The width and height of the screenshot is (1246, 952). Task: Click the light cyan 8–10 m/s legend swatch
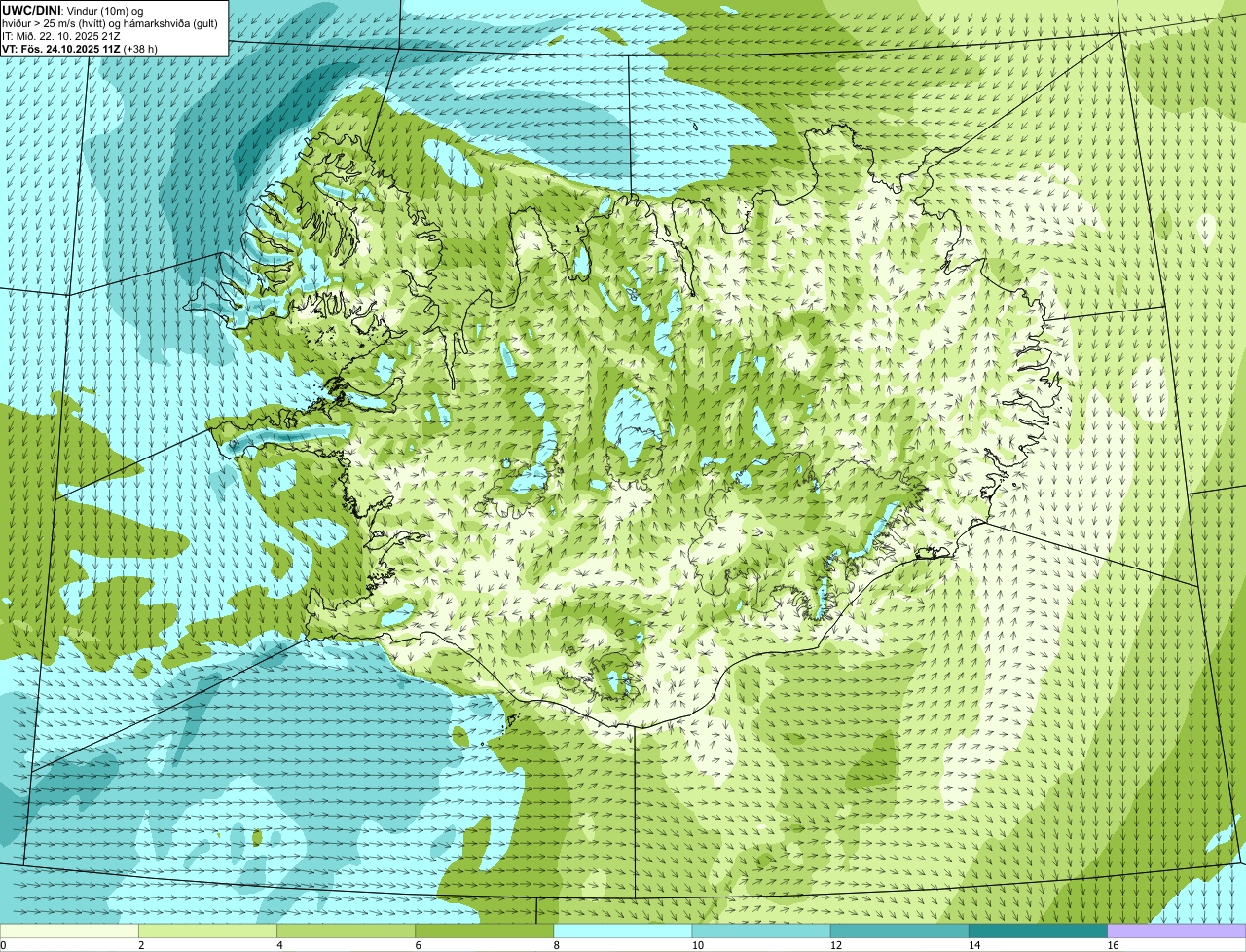pyautogui.click(x=623, y=931)
